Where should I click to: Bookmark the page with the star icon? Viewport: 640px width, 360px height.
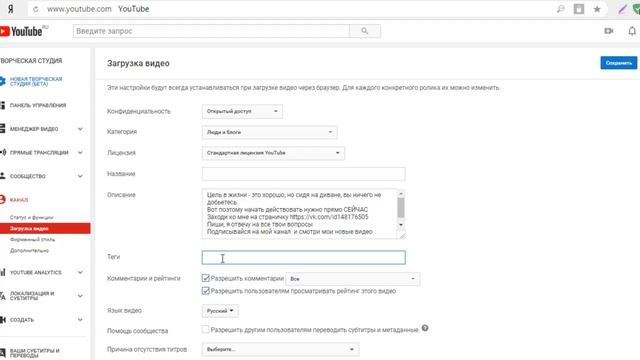coord(597,9)
